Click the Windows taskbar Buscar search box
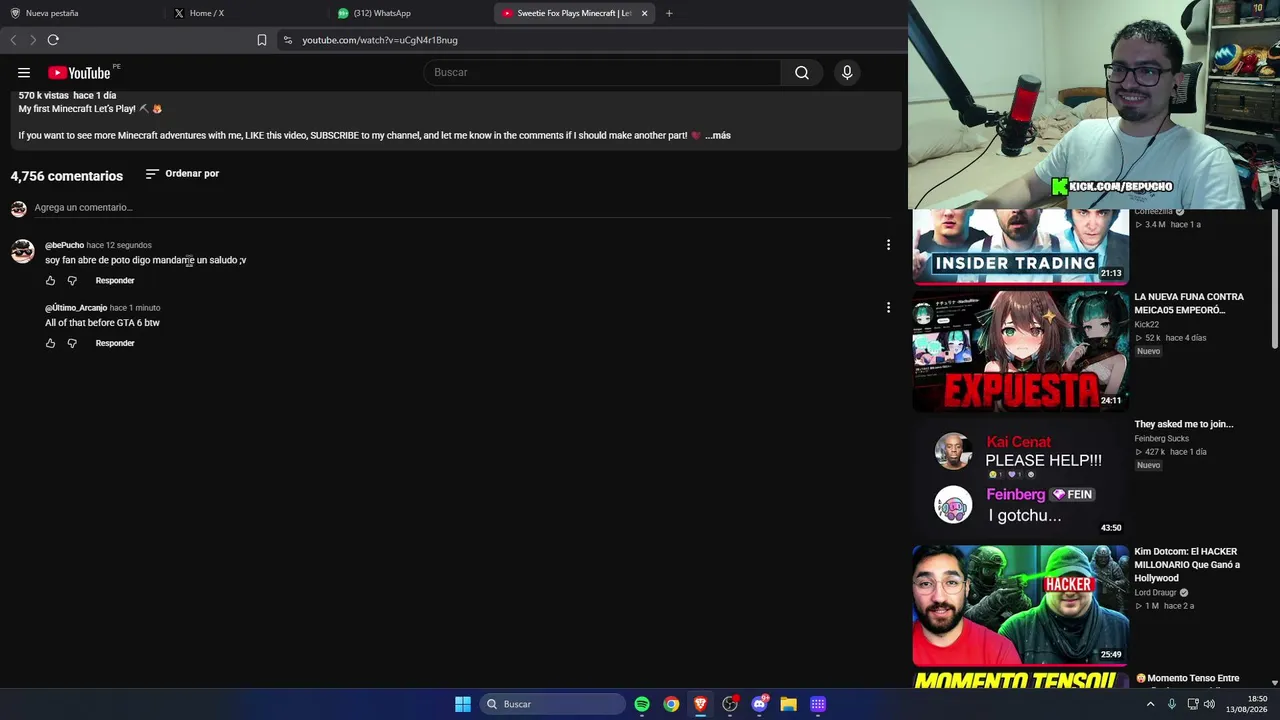 click(552, 704)
